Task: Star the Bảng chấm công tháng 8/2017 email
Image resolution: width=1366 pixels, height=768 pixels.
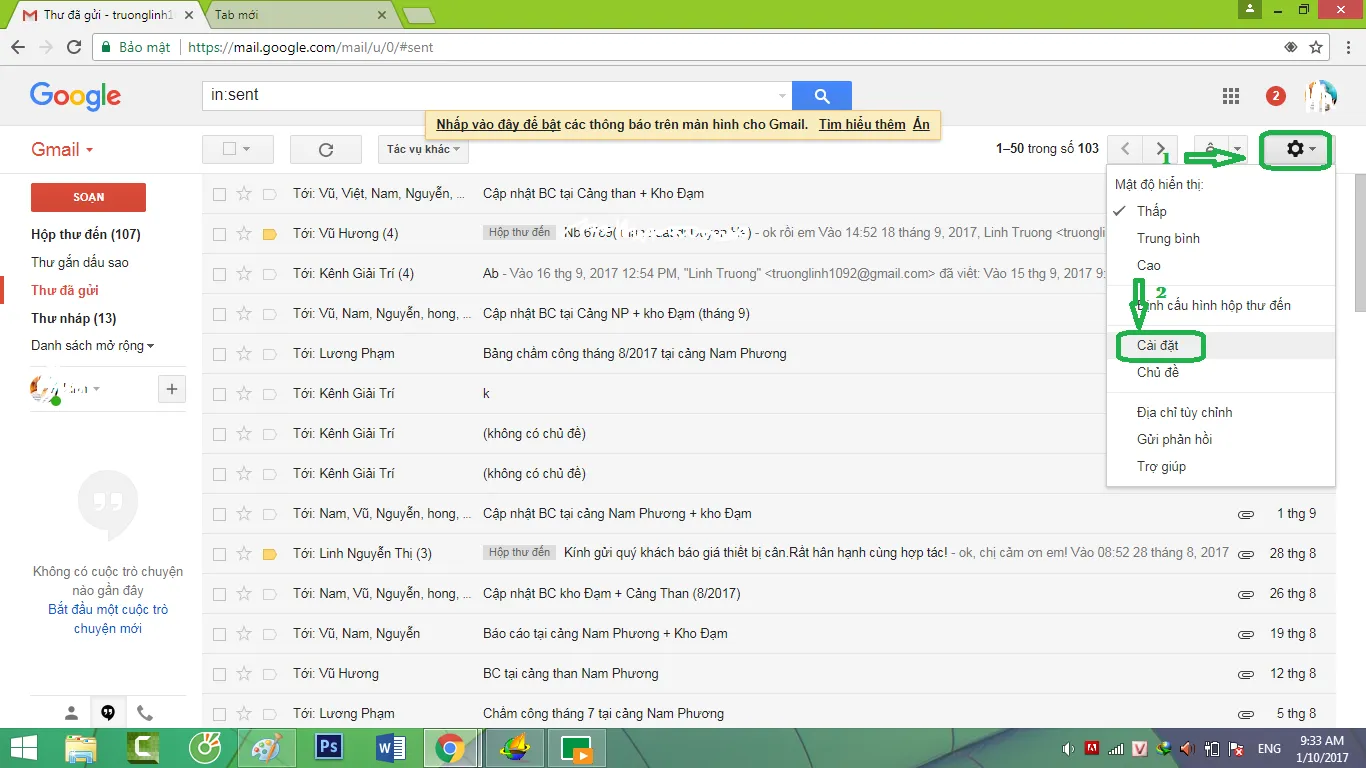Action: pos(243,354)
